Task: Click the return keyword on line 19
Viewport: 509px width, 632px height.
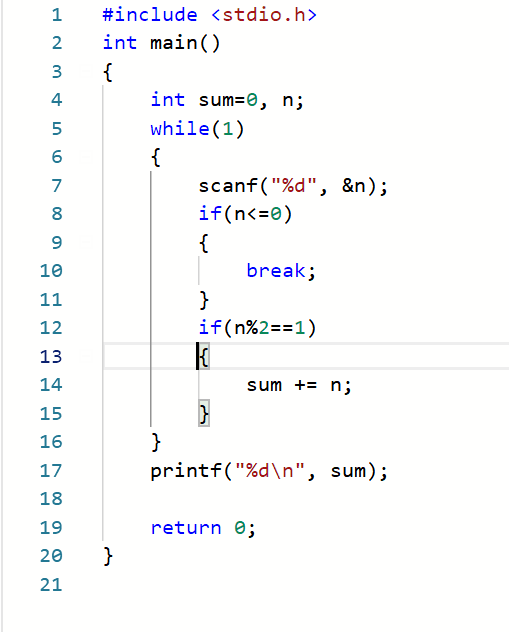Action: coord(186,528)
